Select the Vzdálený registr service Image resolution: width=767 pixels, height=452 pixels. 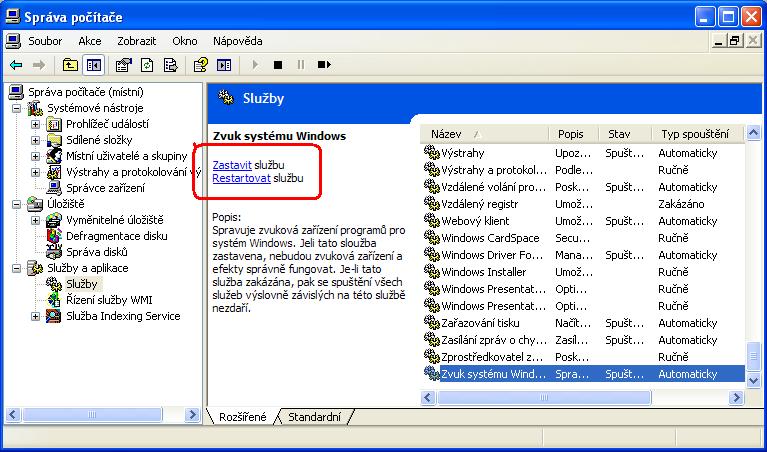(583, 204)
